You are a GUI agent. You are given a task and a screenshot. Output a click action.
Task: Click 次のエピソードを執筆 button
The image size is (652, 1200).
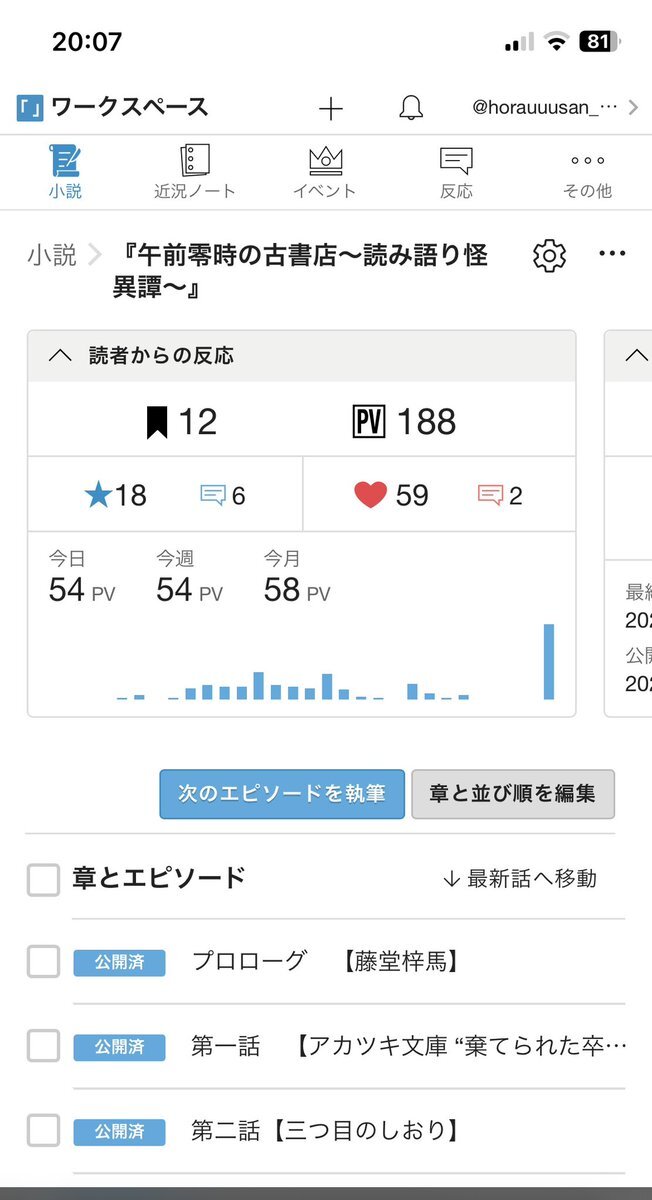point(282,794)
